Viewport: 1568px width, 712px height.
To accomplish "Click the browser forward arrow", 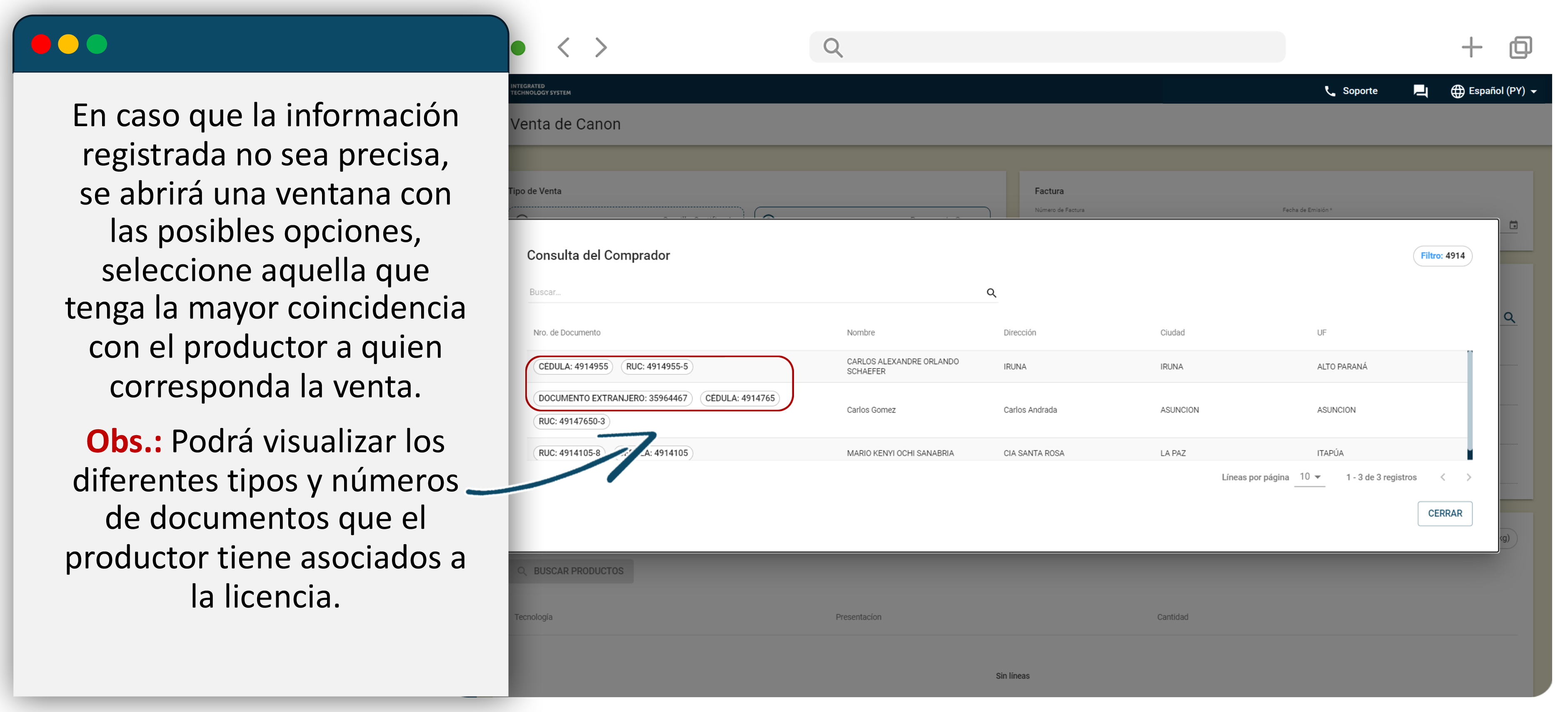I will pyautogui.click(x=601, y=47).
